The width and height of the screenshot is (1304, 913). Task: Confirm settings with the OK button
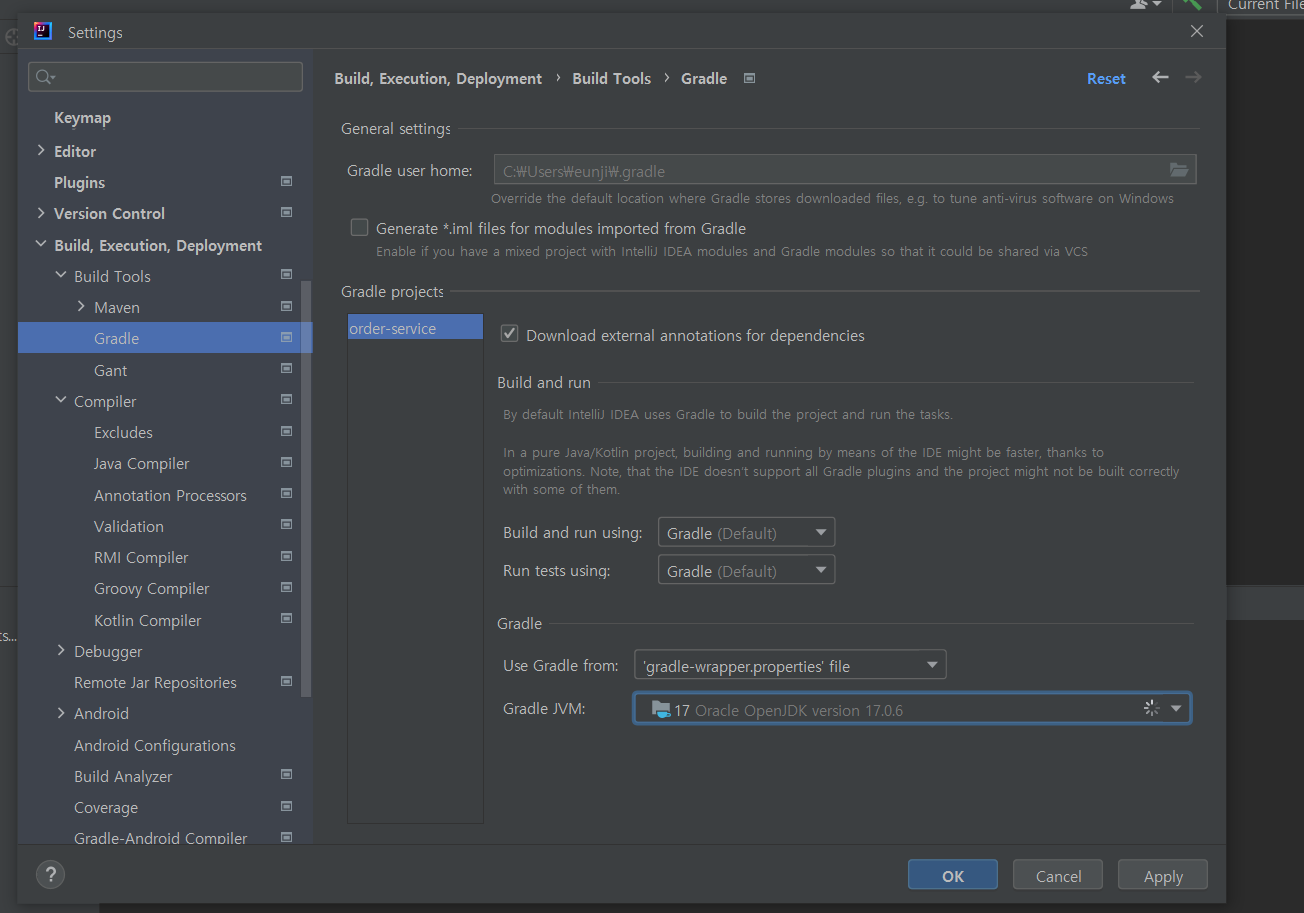tap(953, 875)
